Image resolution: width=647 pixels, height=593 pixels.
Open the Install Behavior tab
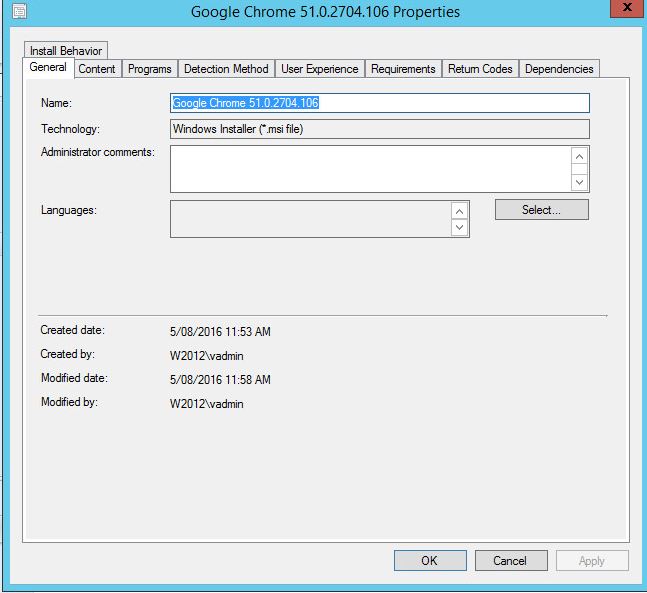coord(66,51)
